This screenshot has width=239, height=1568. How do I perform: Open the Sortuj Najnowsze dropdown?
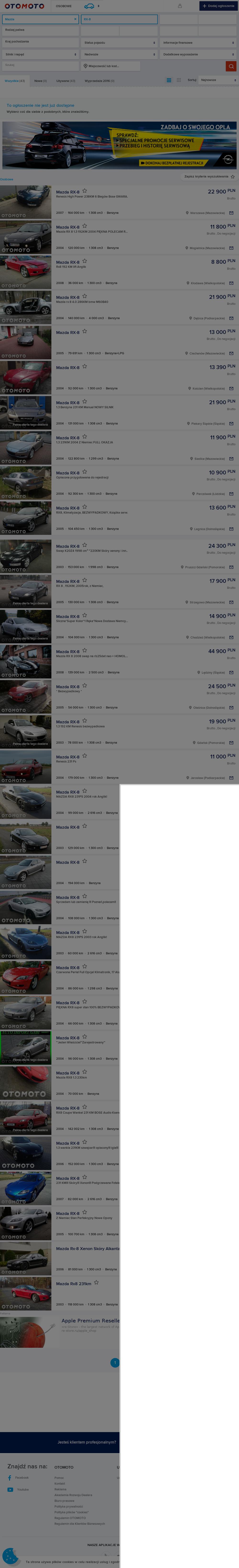pyautogui.click(x=218, y=80)
